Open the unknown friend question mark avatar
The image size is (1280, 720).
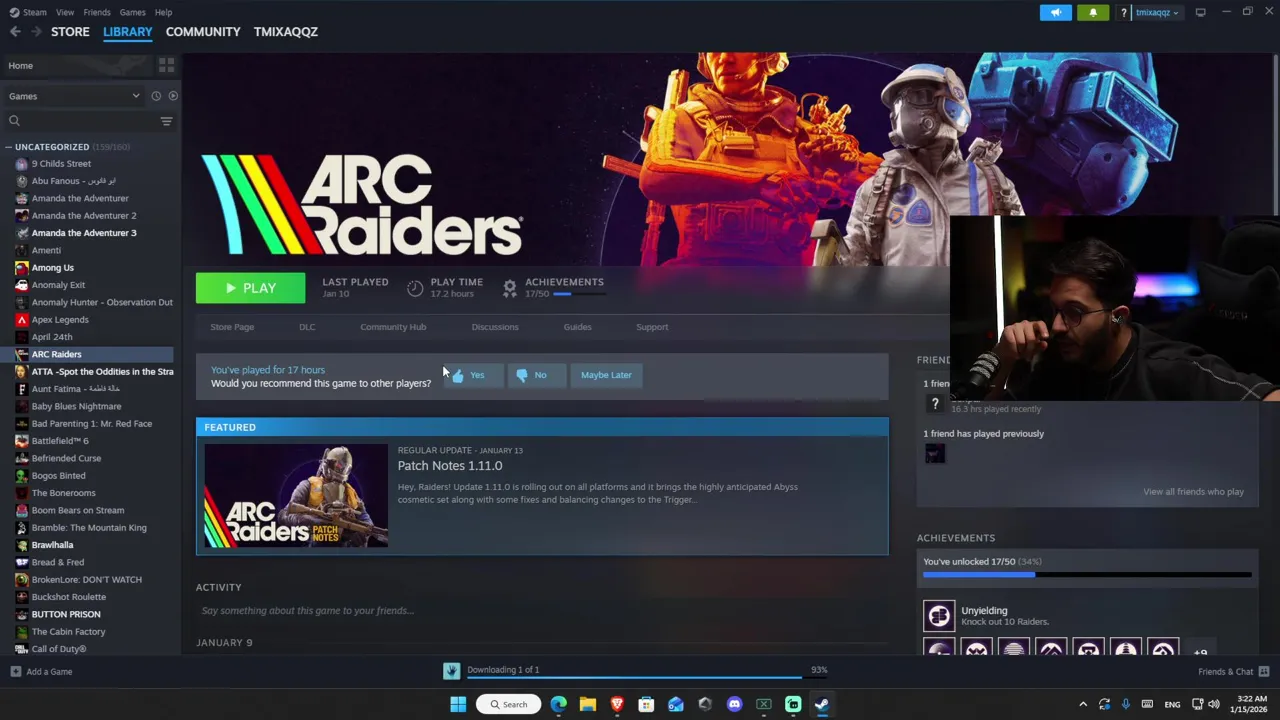(935, 403)
